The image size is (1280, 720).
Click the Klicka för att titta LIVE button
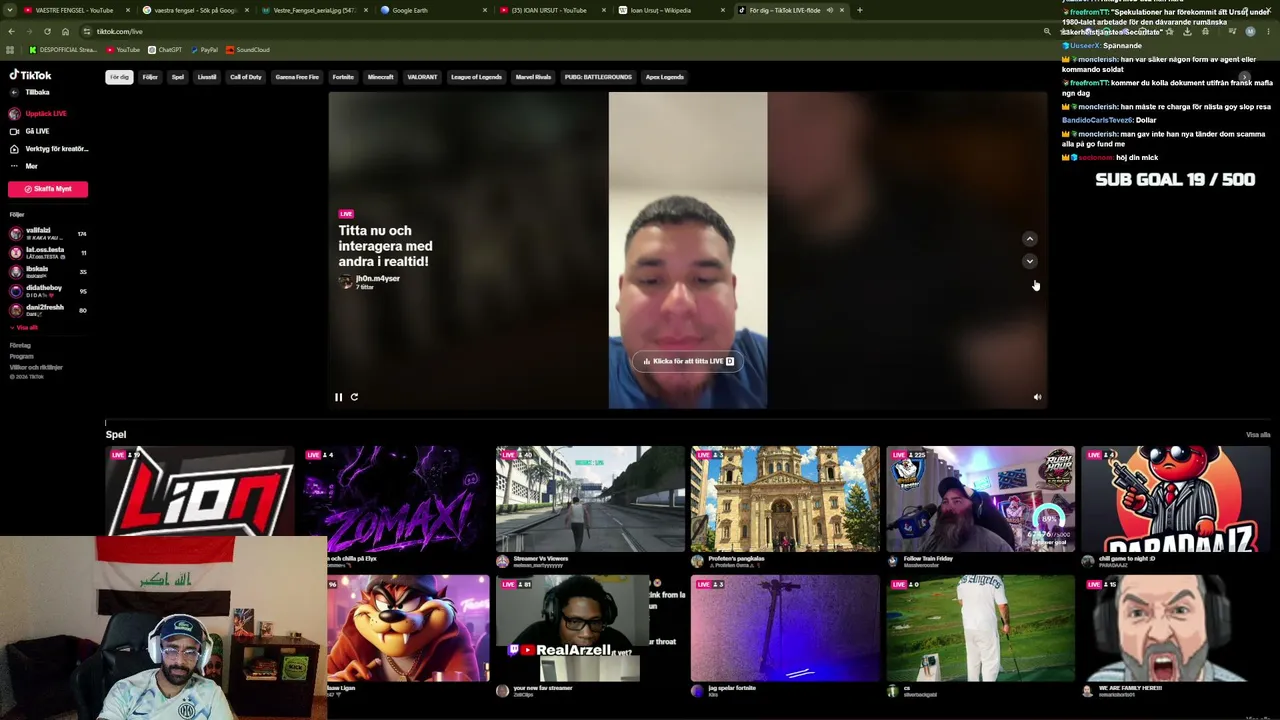click(x=688, y=361)
